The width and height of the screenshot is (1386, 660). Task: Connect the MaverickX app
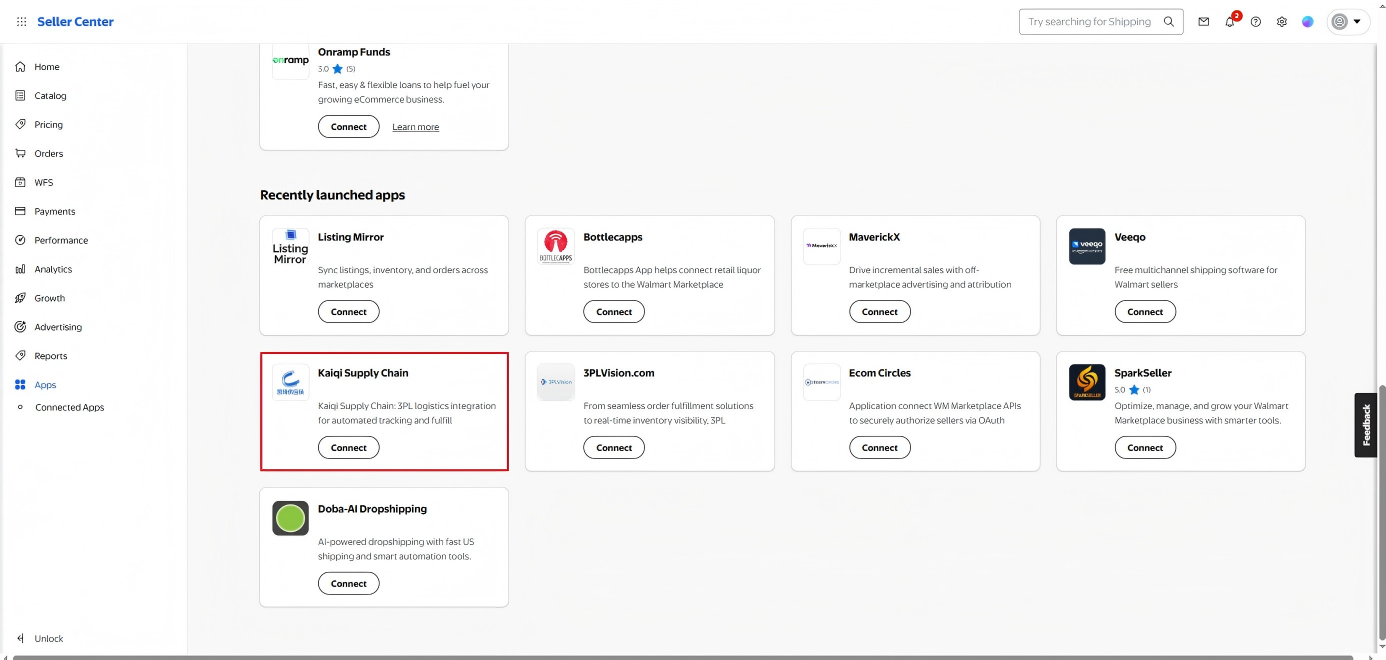[880, 312]
